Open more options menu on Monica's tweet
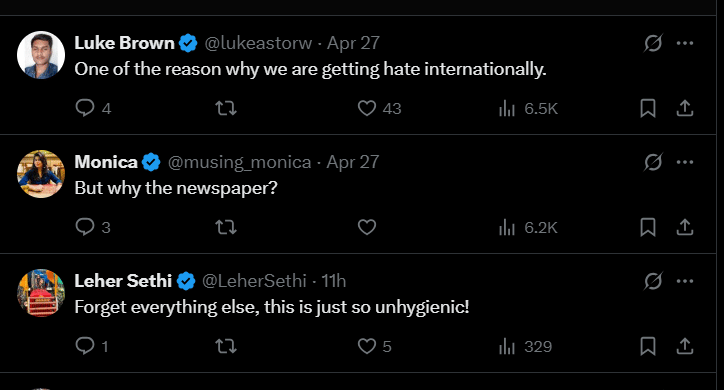This screenshot has height=390, width=724. pyautogui.click(x=685, y=162)
